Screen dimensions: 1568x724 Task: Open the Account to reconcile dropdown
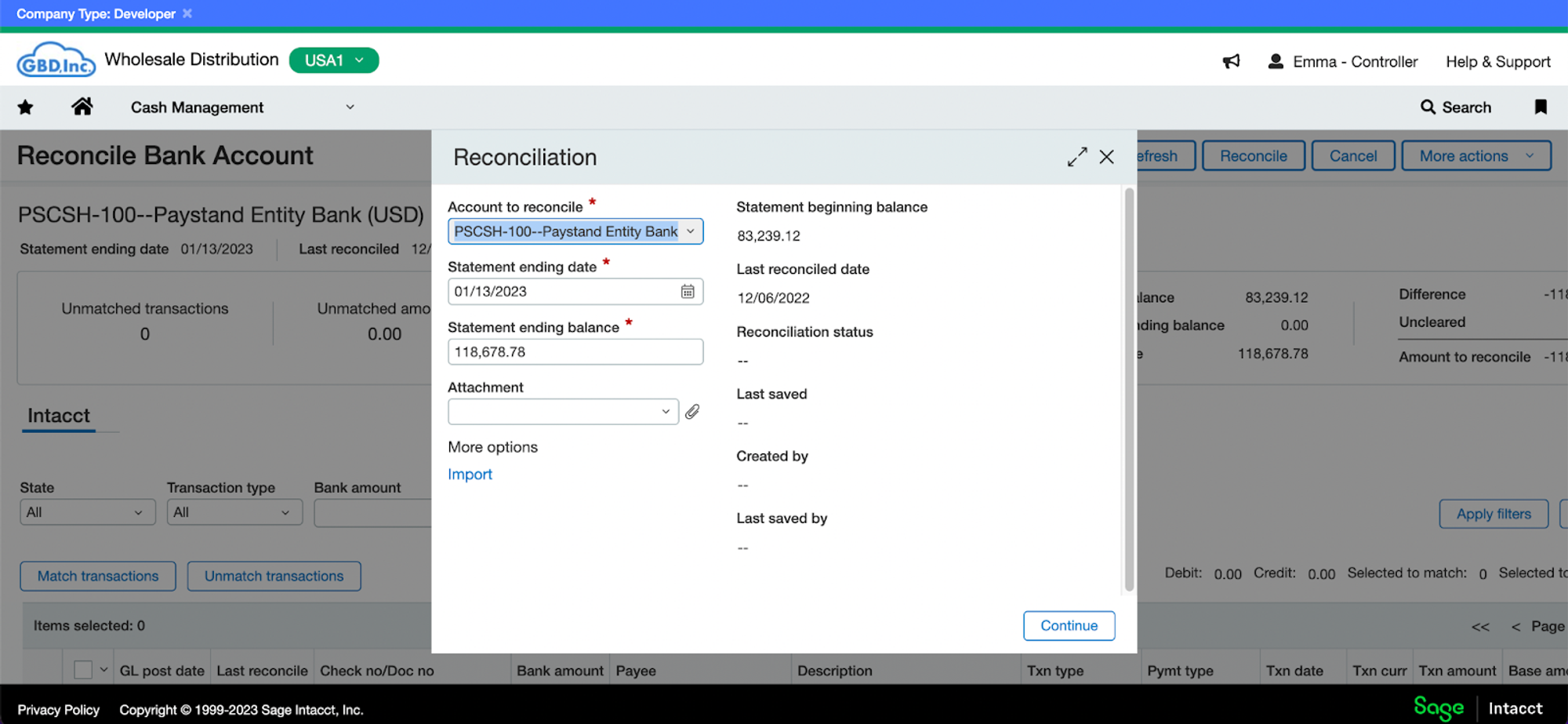pos(690,231)
